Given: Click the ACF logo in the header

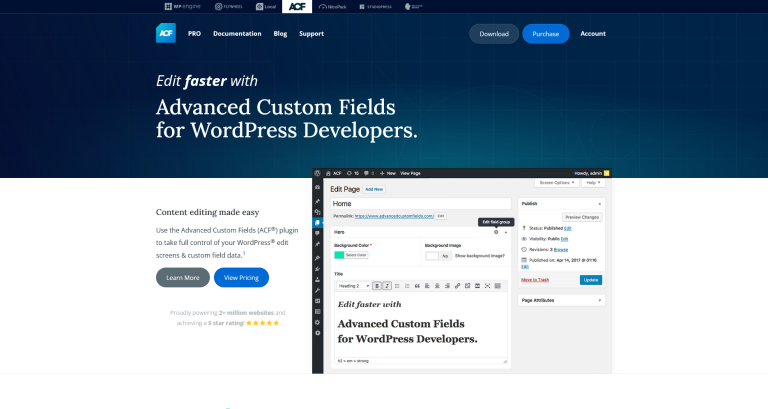Looking at the screenshot, I should (166, 33).
